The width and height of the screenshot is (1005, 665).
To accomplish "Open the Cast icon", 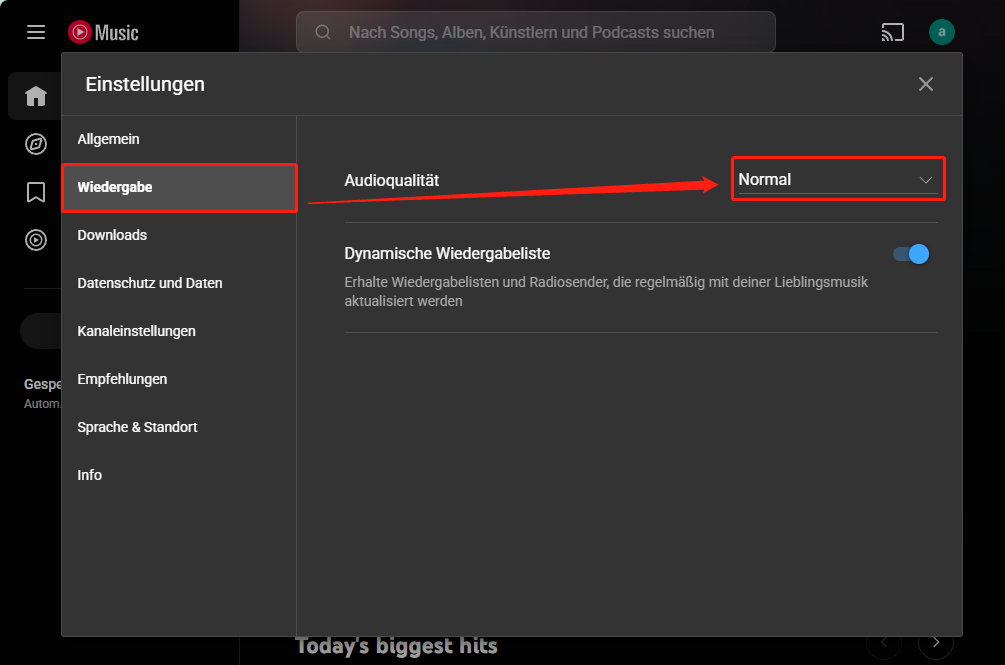I will 893,32.
